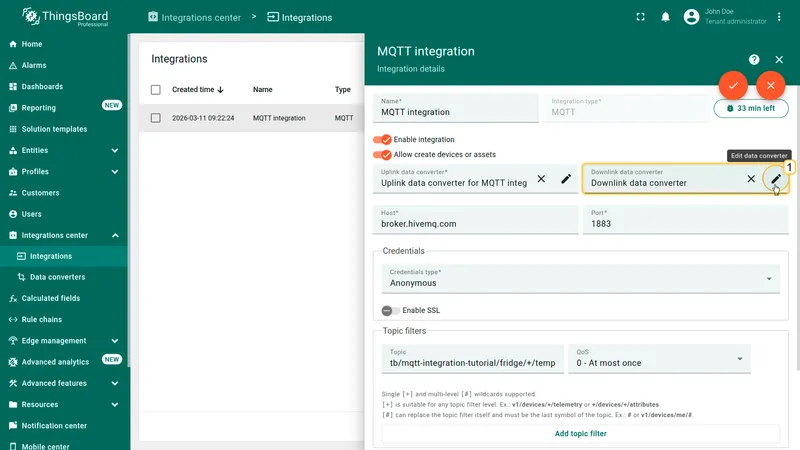Toggle fullscreen mode icon
800x450 pixels.
click(x=640, y=17)
